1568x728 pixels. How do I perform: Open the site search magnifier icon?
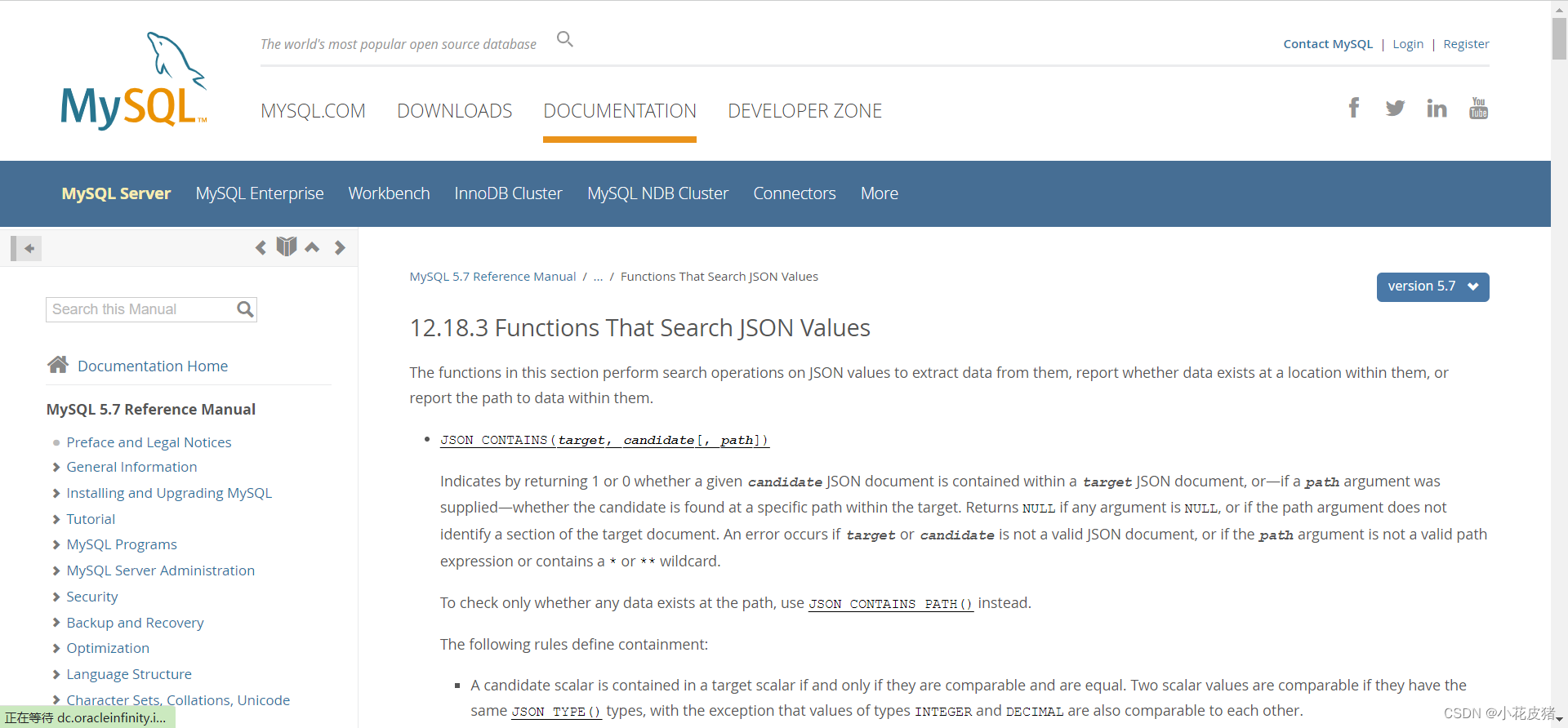pos(565,39)
